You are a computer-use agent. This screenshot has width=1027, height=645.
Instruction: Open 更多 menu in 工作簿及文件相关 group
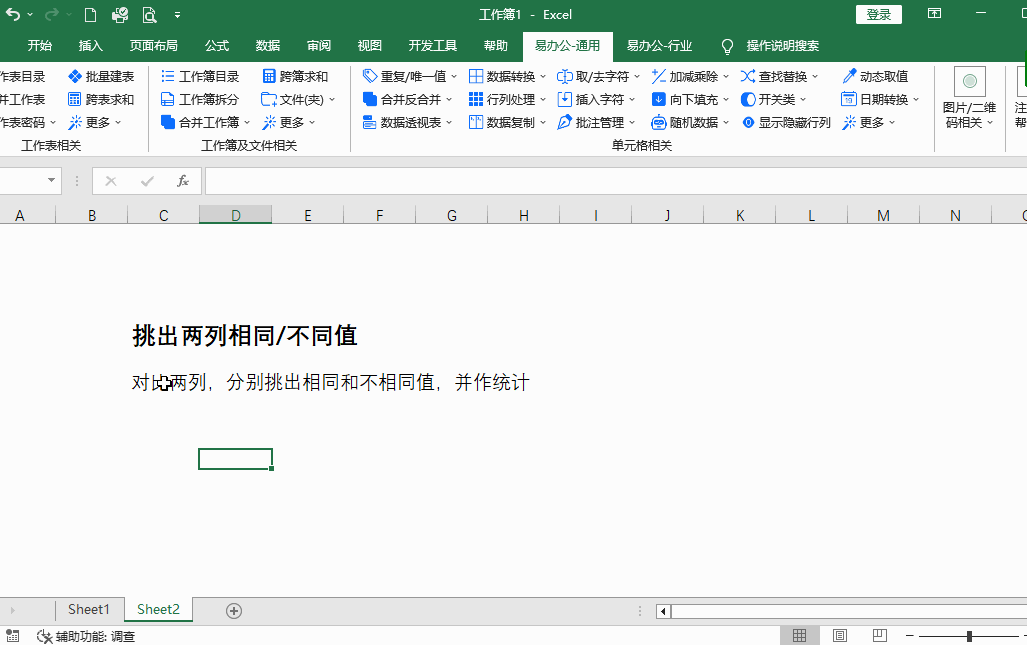pyautogui.click(x=288, y=122)
